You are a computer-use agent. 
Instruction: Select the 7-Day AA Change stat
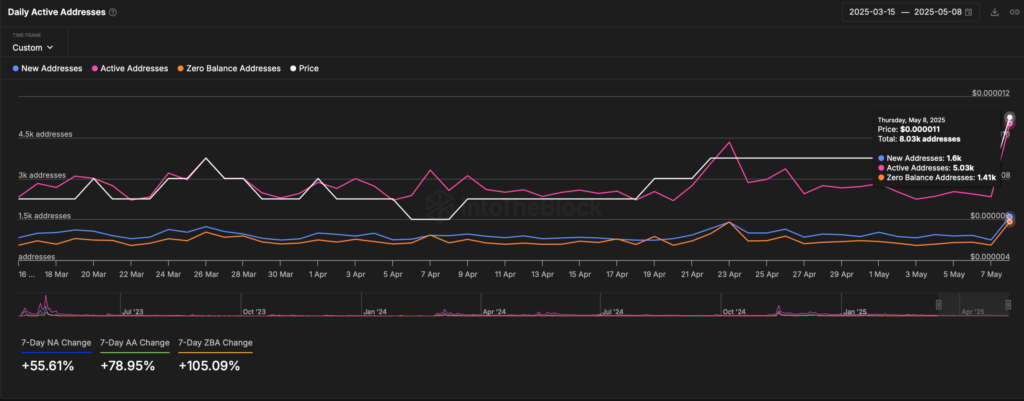point(135,343)
